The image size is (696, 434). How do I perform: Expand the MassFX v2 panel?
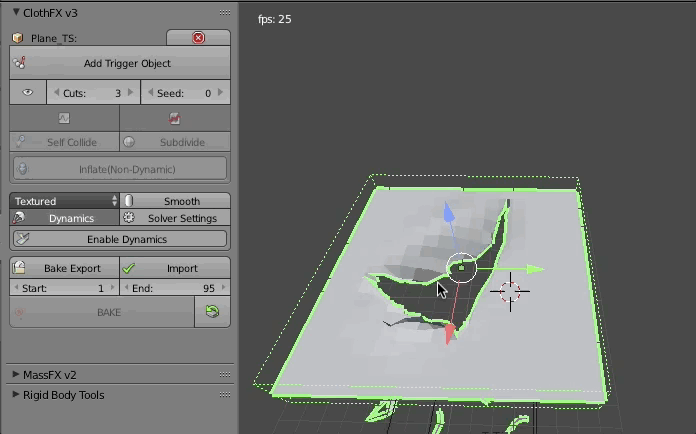[16, 374]
